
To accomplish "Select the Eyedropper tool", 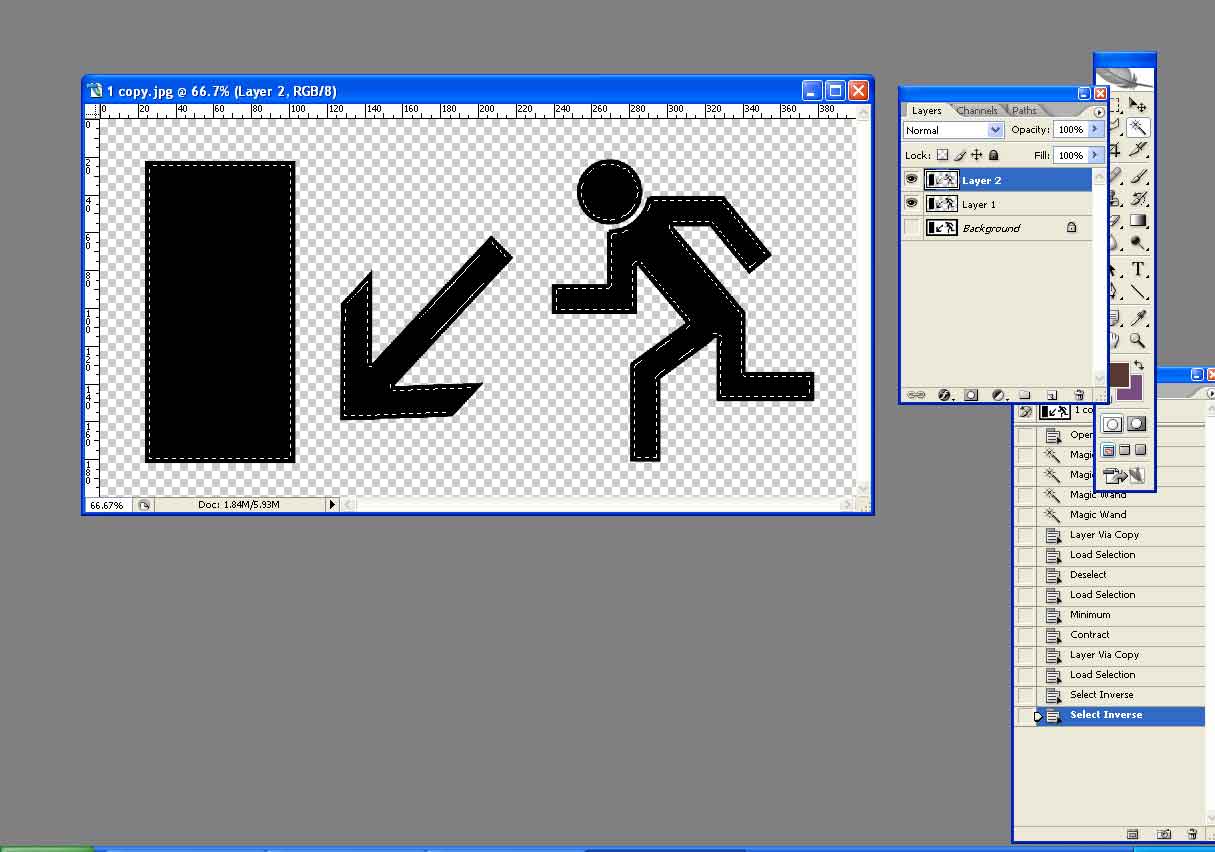I will pyautogui.click(x=1138, y=318).
